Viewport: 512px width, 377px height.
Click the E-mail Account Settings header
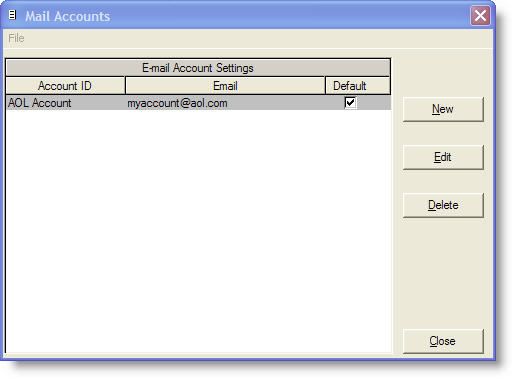(x=198, y=68)
